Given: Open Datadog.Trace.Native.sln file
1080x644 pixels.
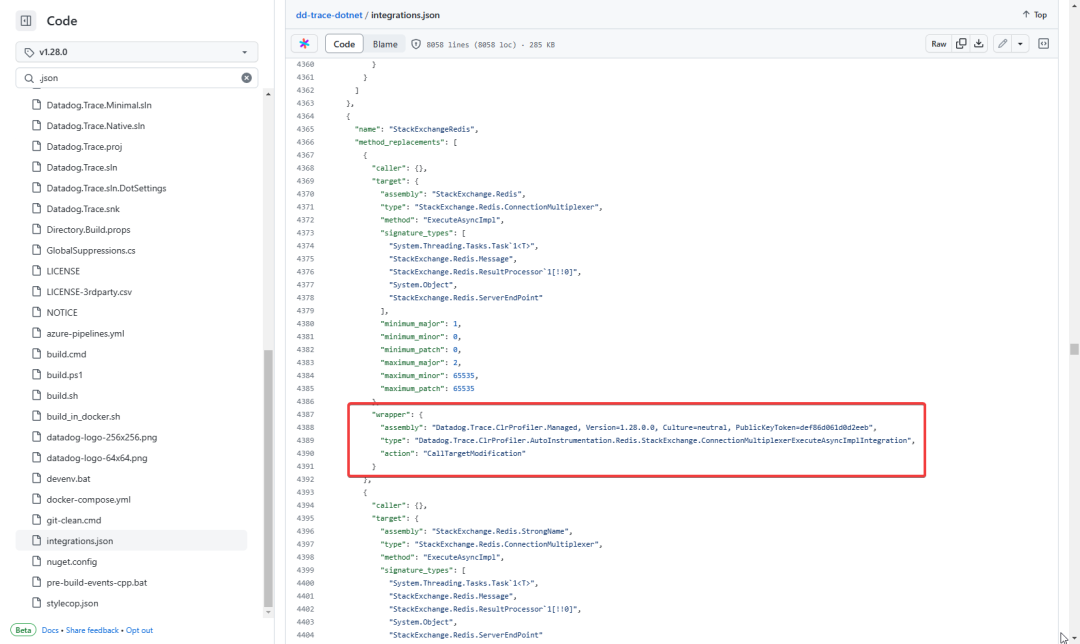Looking at the screenshot, I should 95,126.
